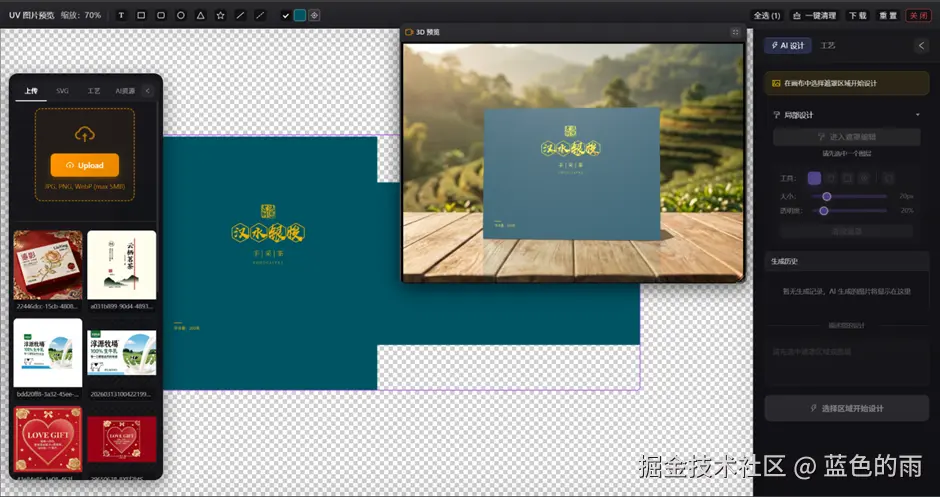Switch to the 工艺 tab in right panel
The width and height of the screenshot is (940, 497).
point(828,46)
